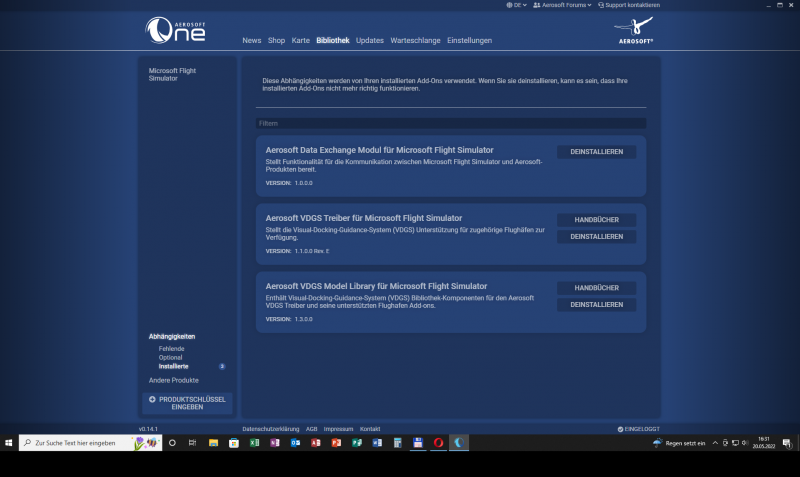Viewport: 800px width, 477px height.
Task: Open Outlook from the taskbar
Action: [x=295, y=443]
